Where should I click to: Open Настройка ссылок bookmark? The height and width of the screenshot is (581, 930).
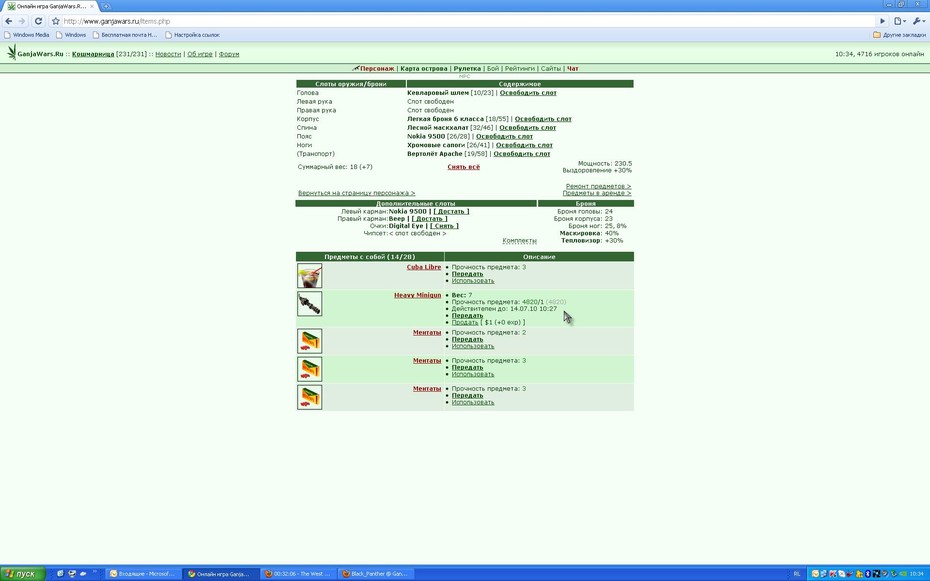pos(192,35)
